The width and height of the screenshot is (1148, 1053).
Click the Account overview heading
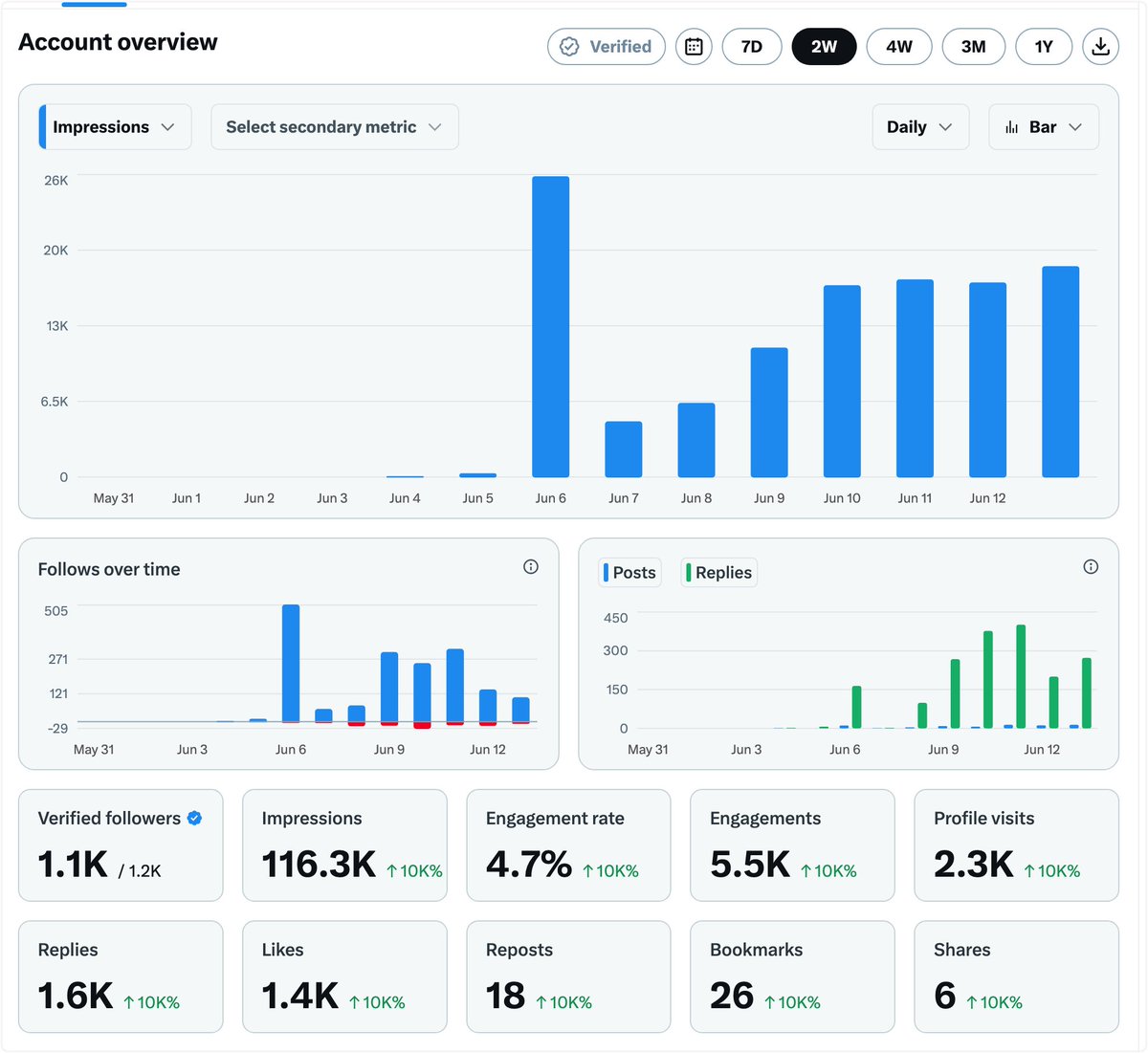[118, 42]
